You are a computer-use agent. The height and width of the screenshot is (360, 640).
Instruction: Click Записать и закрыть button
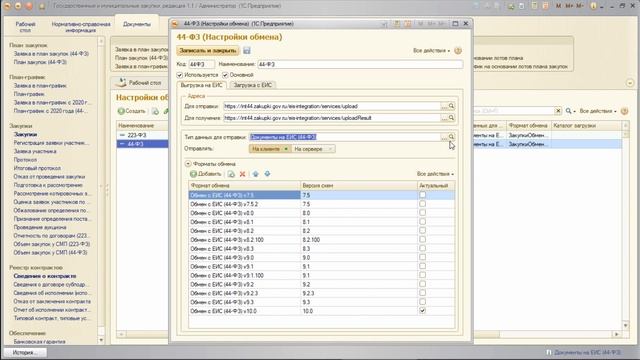point(208,51)
